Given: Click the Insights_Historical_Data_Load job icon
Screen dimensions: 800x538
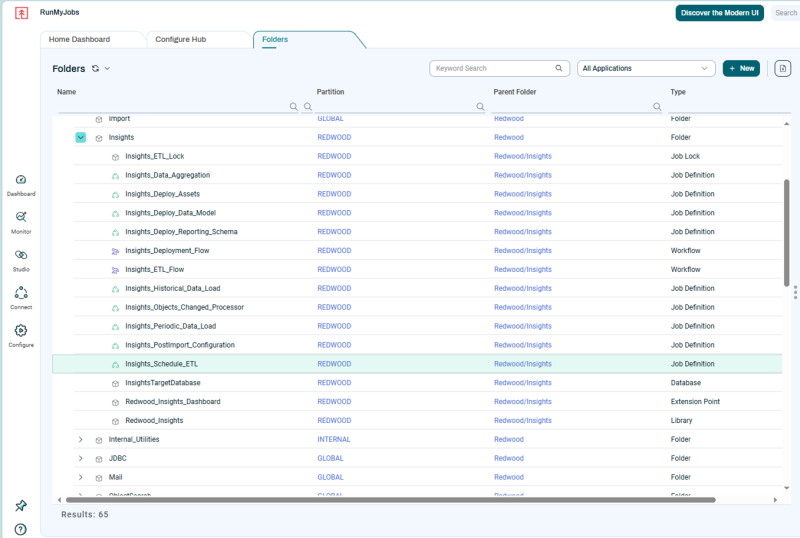Looking at the screenshot, I should click(115, 289).
